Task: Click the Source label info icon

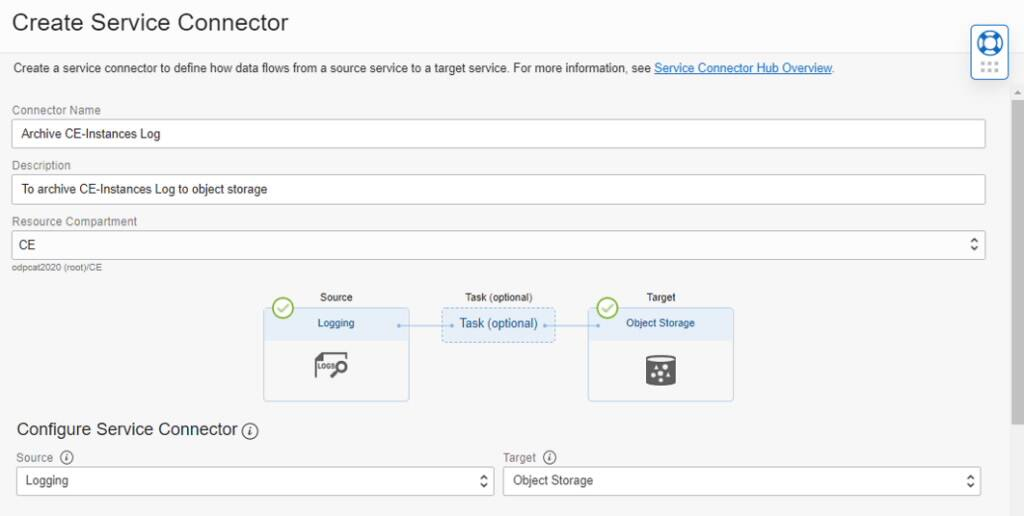Action: tap(67, 458)
